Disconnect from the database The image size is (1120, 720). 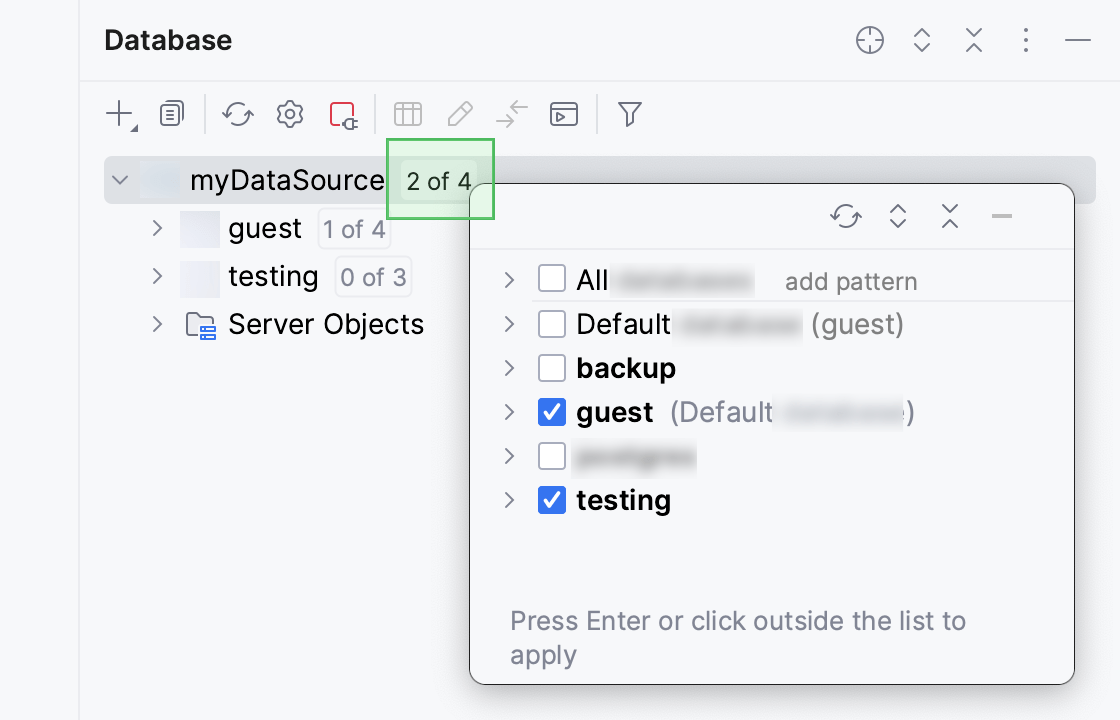341,114
